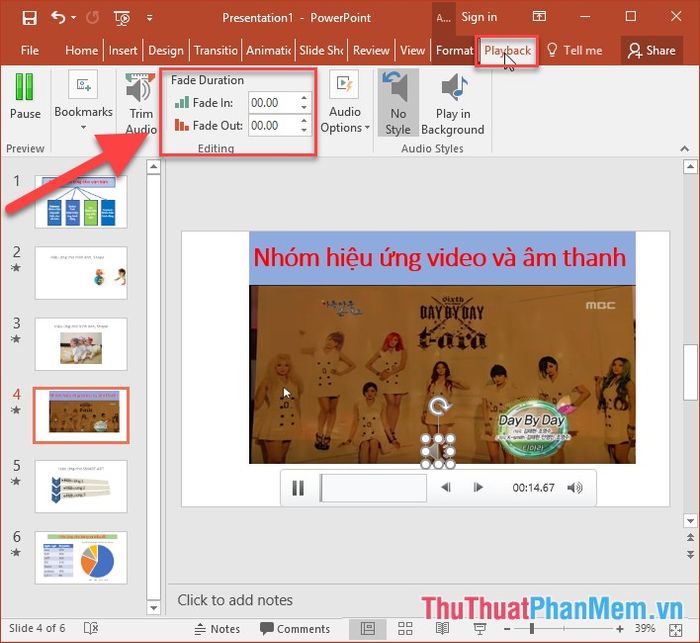This screenshot has width=700, height=643.
Task: Select slide 4 thumbnail
Action: coord(81,415)
